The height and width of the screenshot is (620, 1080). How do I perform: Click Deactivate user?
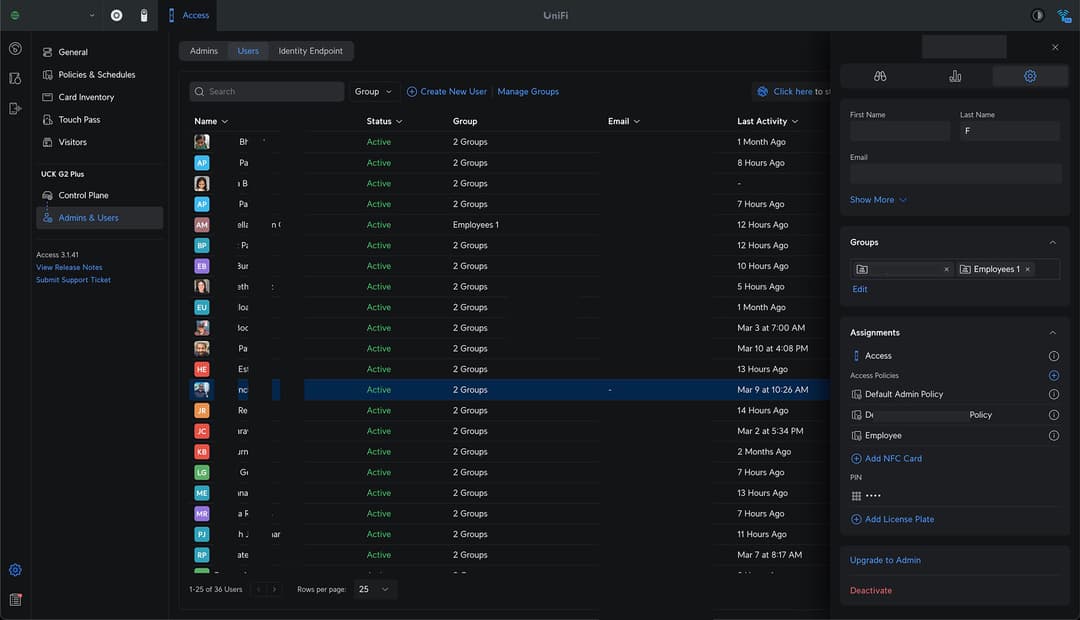(871, 590)
